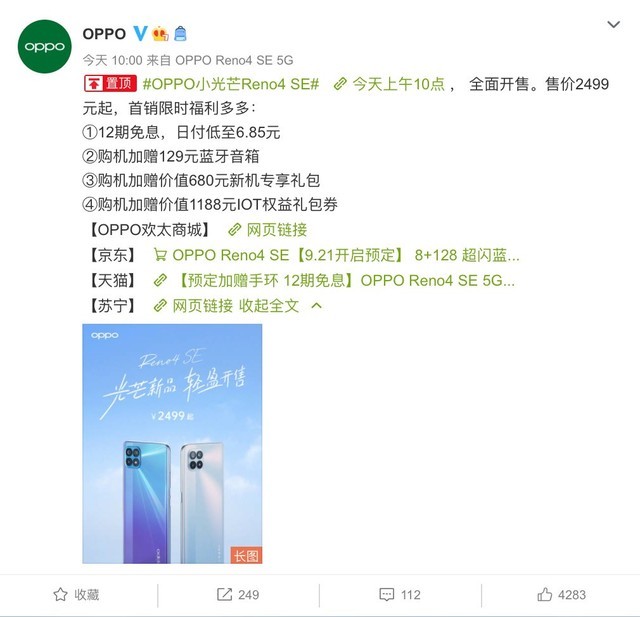Click the OPPO account name
Image resolution: width=640 pixels, height=617 pixels.
point(104,34)
